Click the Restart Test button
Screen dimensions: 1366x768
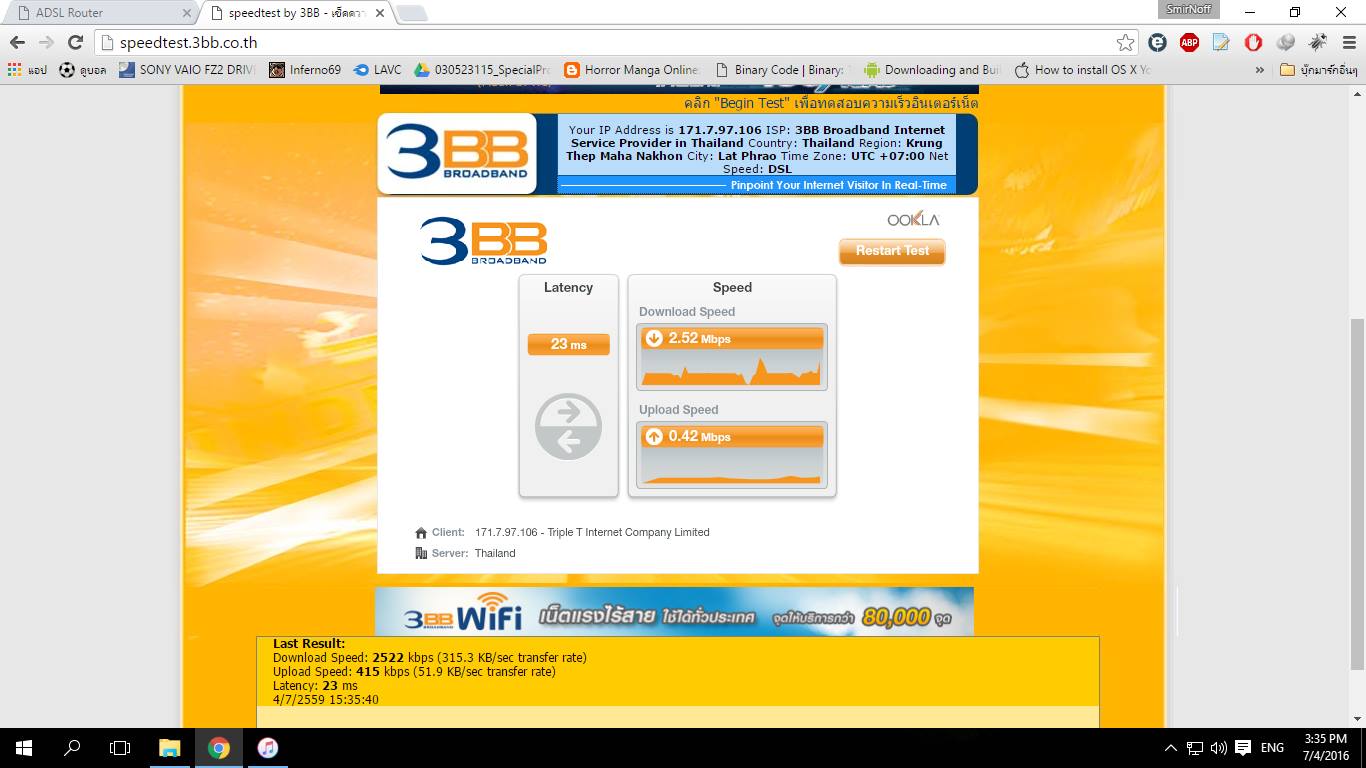coord(892,251)
